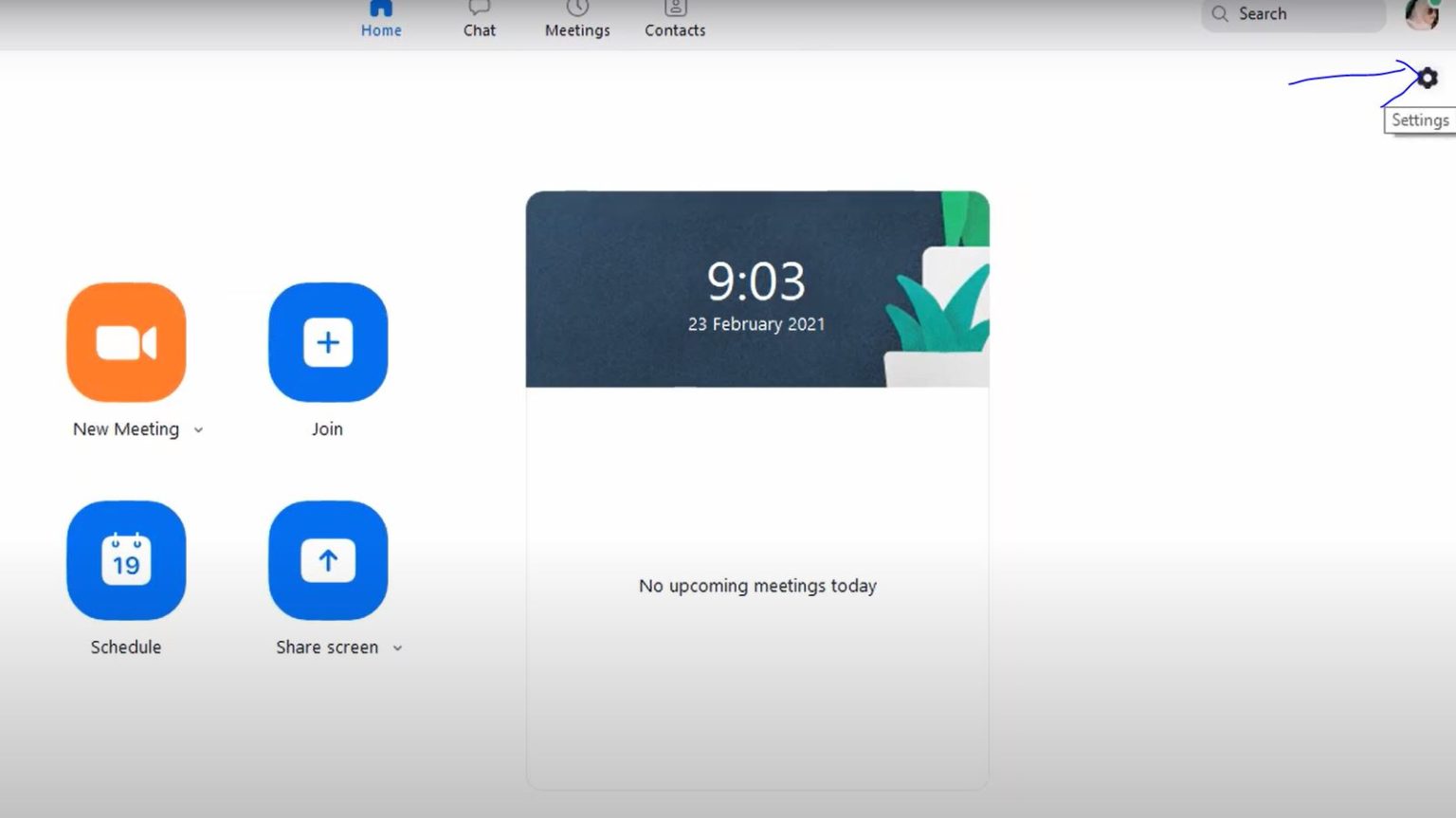The height and width of the screenshot is (818, 1456).
Task: Expand the New Meeting options dropdown
Action: [x=198, y=429]
